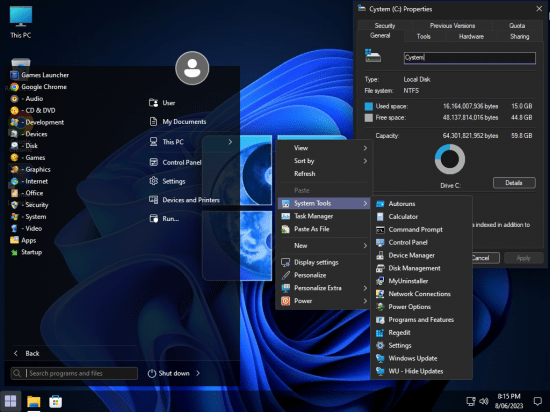This screenshot has width=550, height=412.
Task: Open This PC desktop icon
Action: tap(21, 22)
